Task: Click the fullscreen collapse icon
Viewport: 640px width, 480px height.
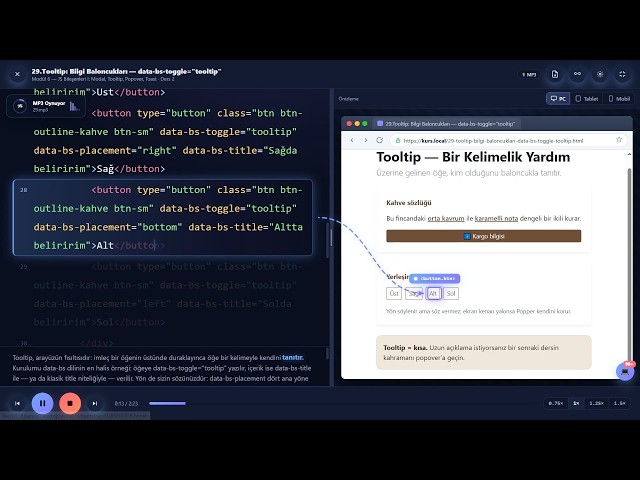Action: pos(622,74)
